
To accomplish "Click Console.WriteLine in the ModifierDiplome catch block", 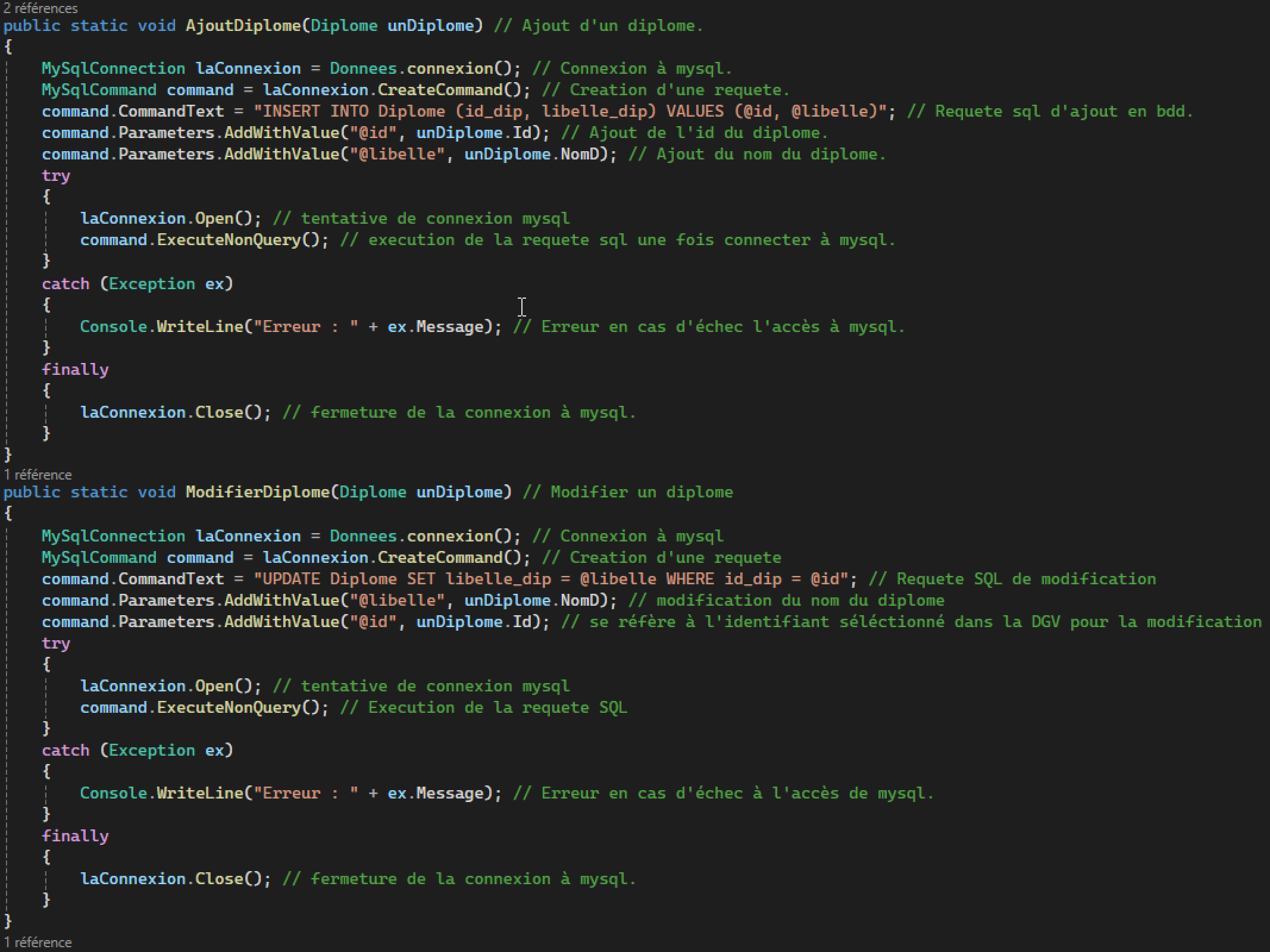I will point(161,793).
